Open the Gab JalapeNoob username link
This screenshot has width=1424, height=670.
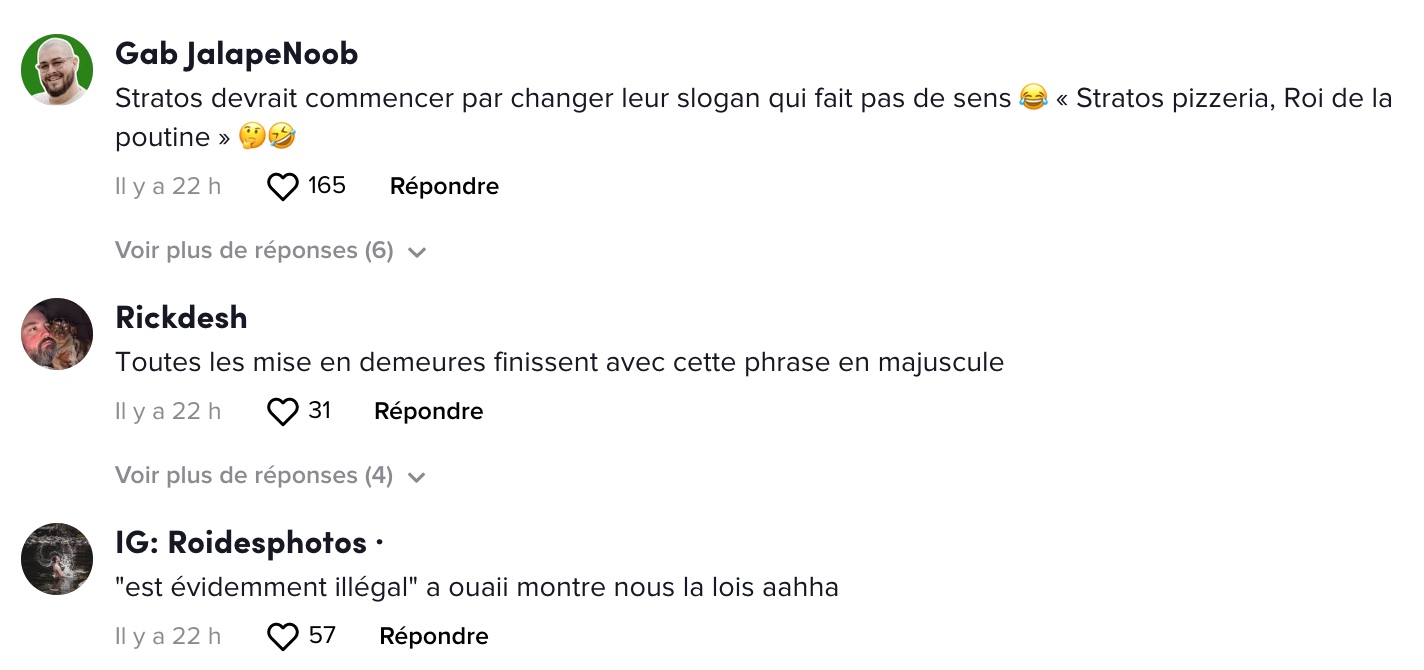tap(236, 54)
